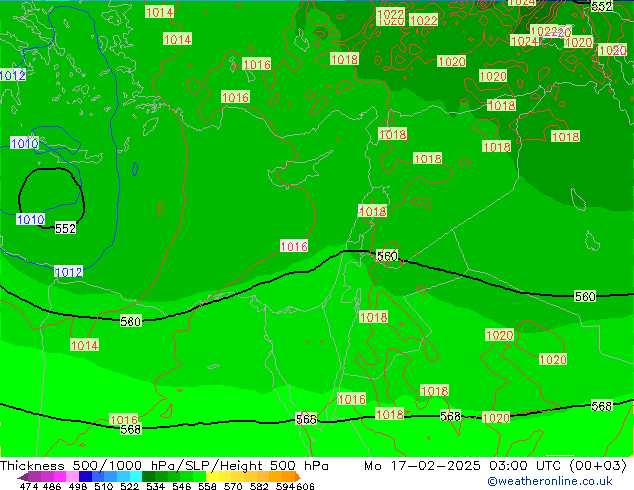Click the blue 1010 label next to black 552
The height and width of the screenshot is (490, 634).
click(30, 220)
